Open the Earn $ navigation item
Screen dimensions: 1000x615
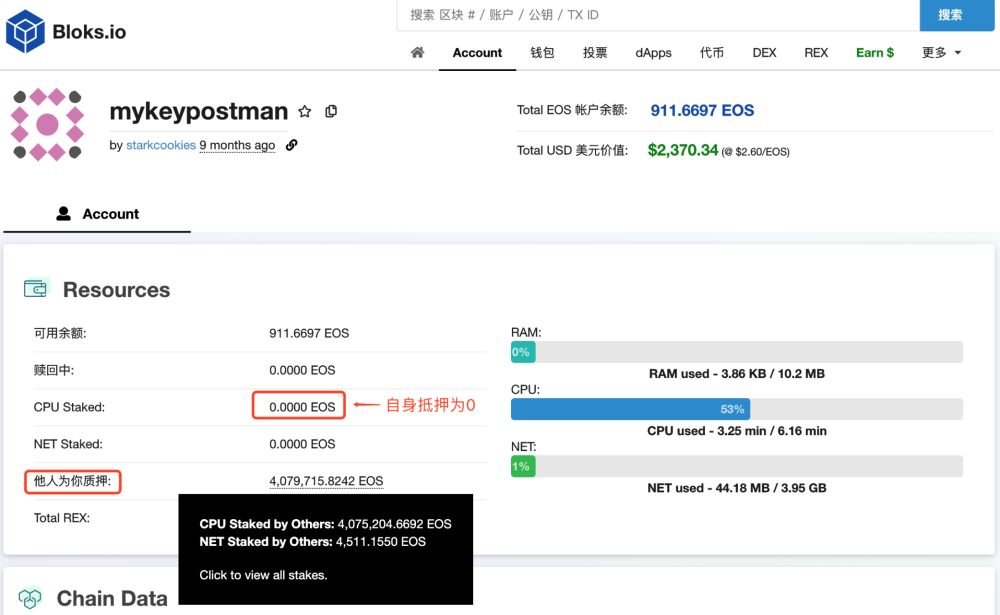[x=875, y=52]
